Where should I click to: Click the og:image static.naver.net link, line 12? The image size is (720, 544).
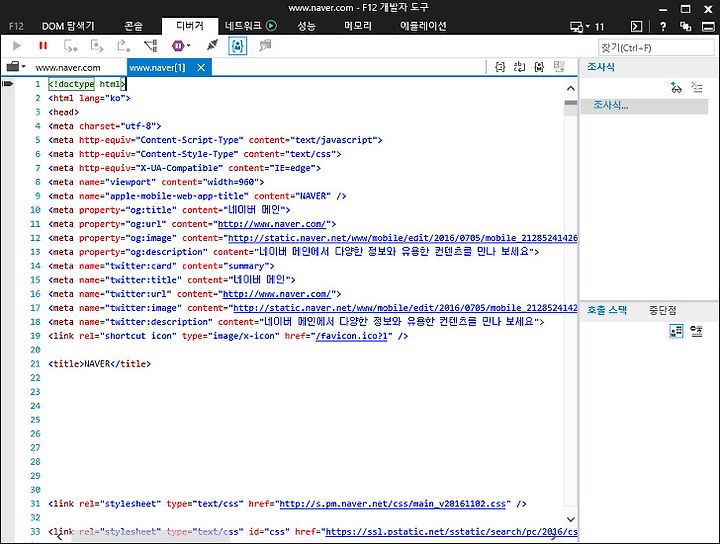pyautogui.click(x=403, y=238)
